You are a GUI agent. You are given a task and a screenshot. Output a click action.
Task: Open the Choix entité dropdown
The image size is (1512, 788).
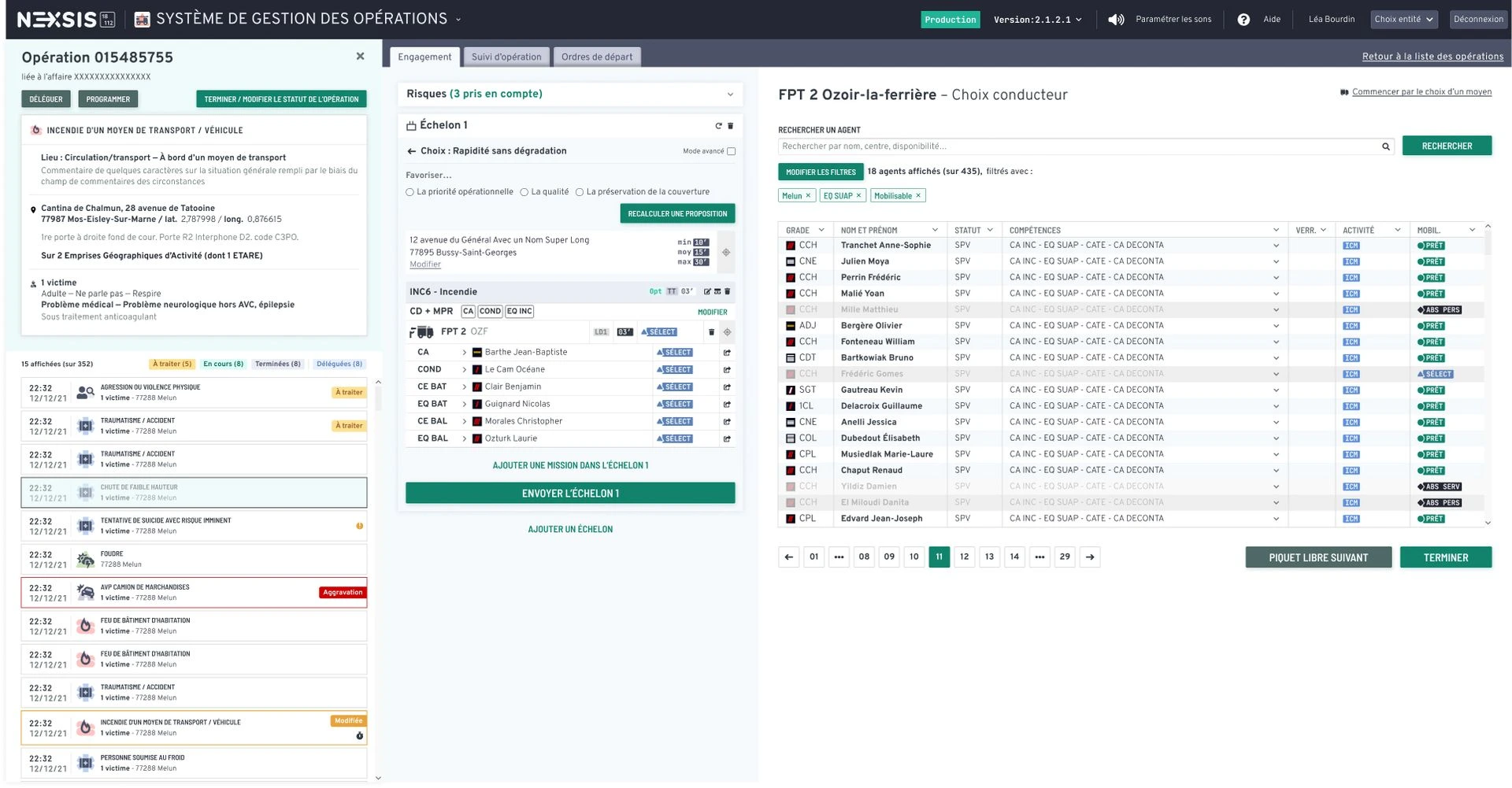(1404, 20)
